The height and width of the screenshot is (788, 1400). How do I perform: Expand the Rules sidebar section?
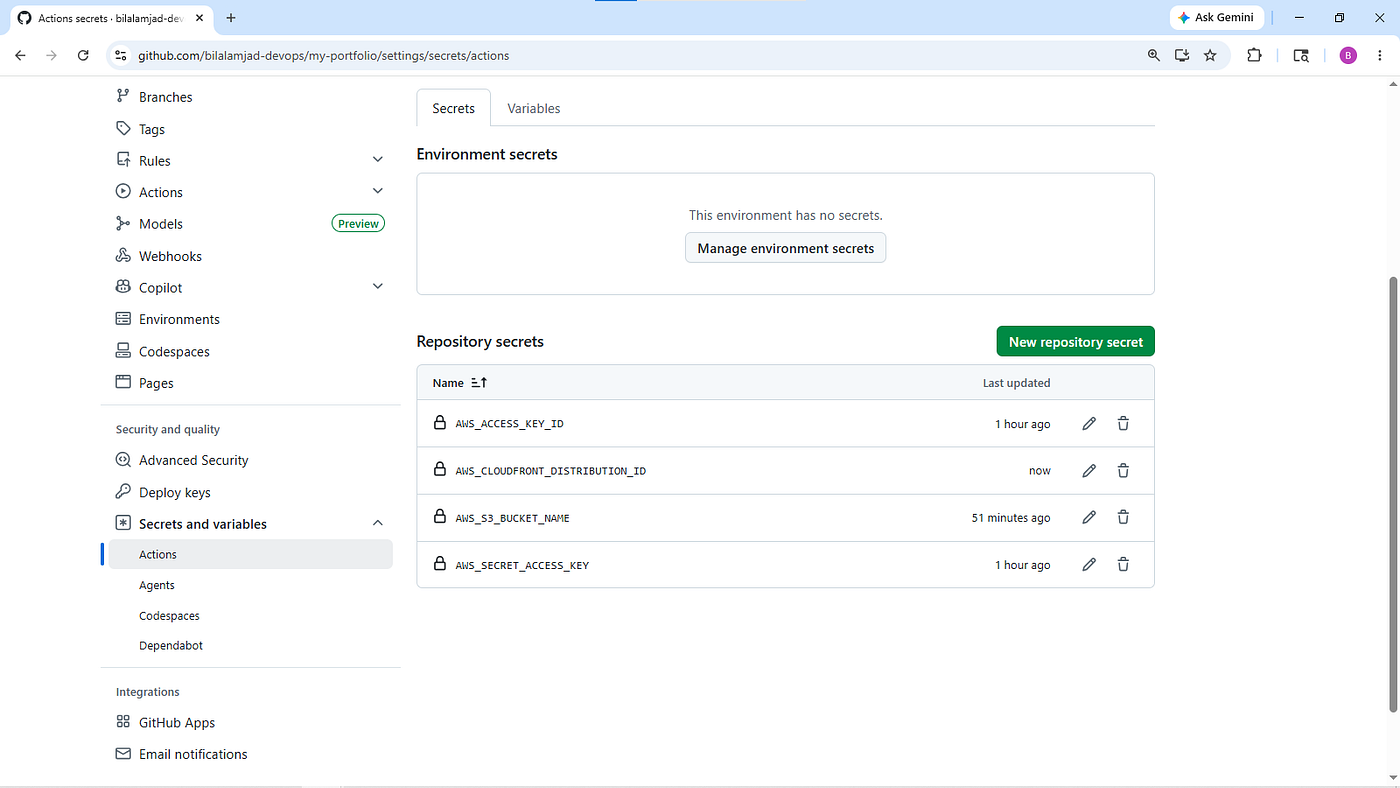click(x=378, y=160)
